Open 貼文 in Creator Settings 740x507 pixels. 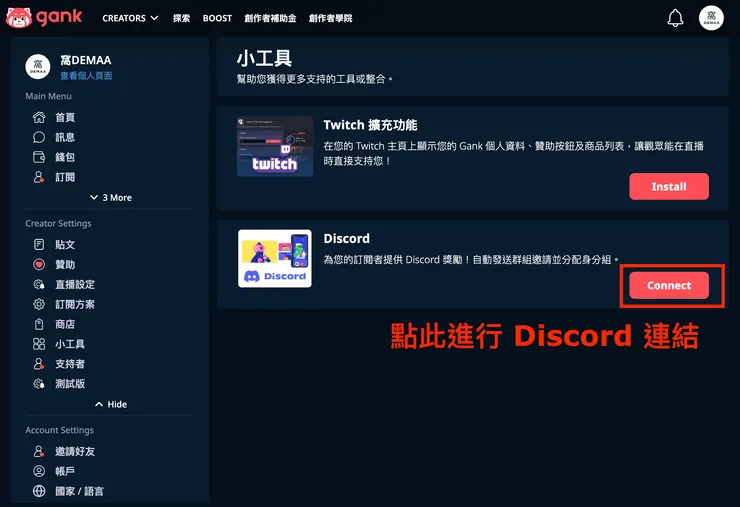click(65, 245)
